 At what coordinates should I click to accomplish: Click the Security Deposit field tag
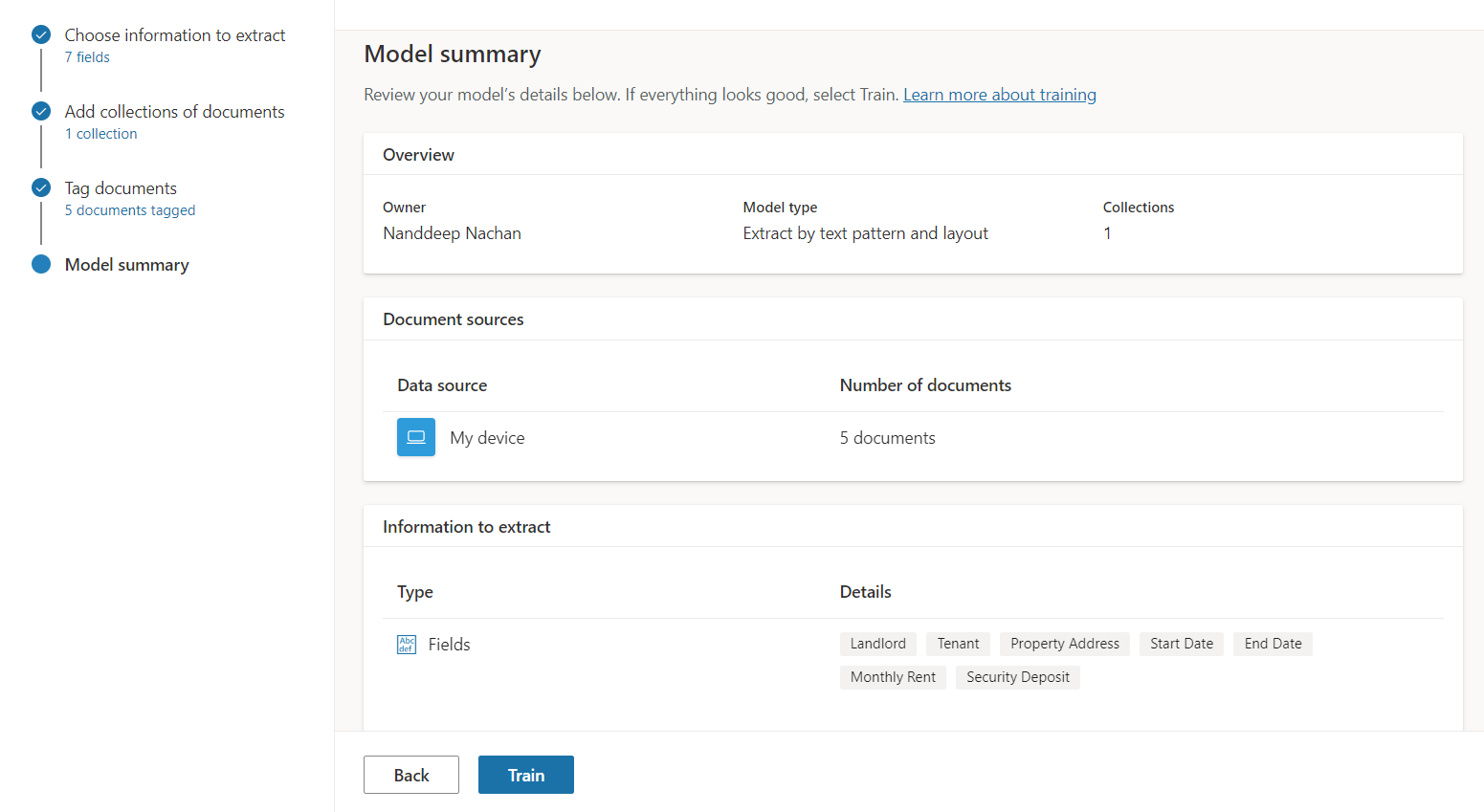1017,677
